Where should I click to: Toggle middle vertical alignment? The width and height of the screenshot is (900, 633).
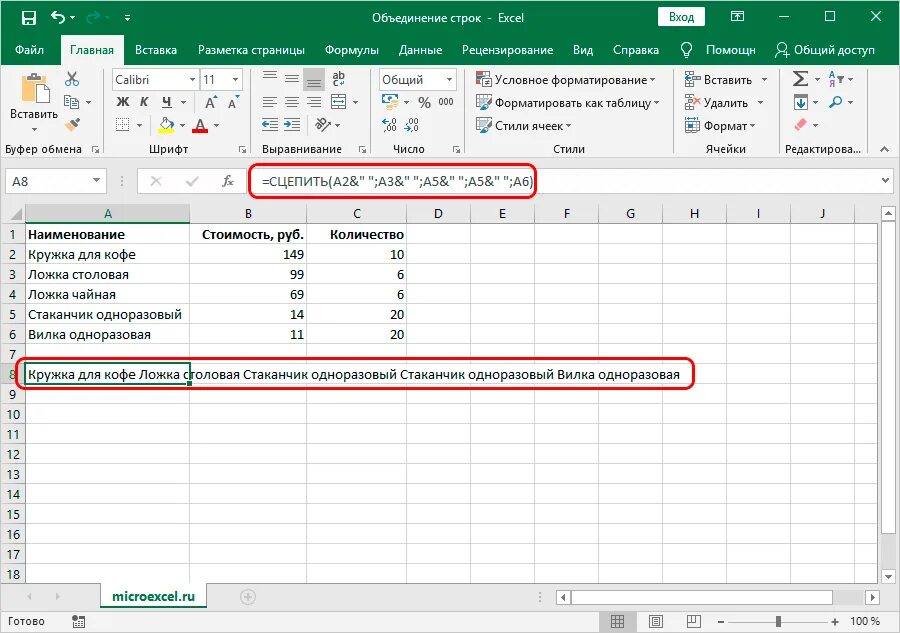(x=292, y=79)
